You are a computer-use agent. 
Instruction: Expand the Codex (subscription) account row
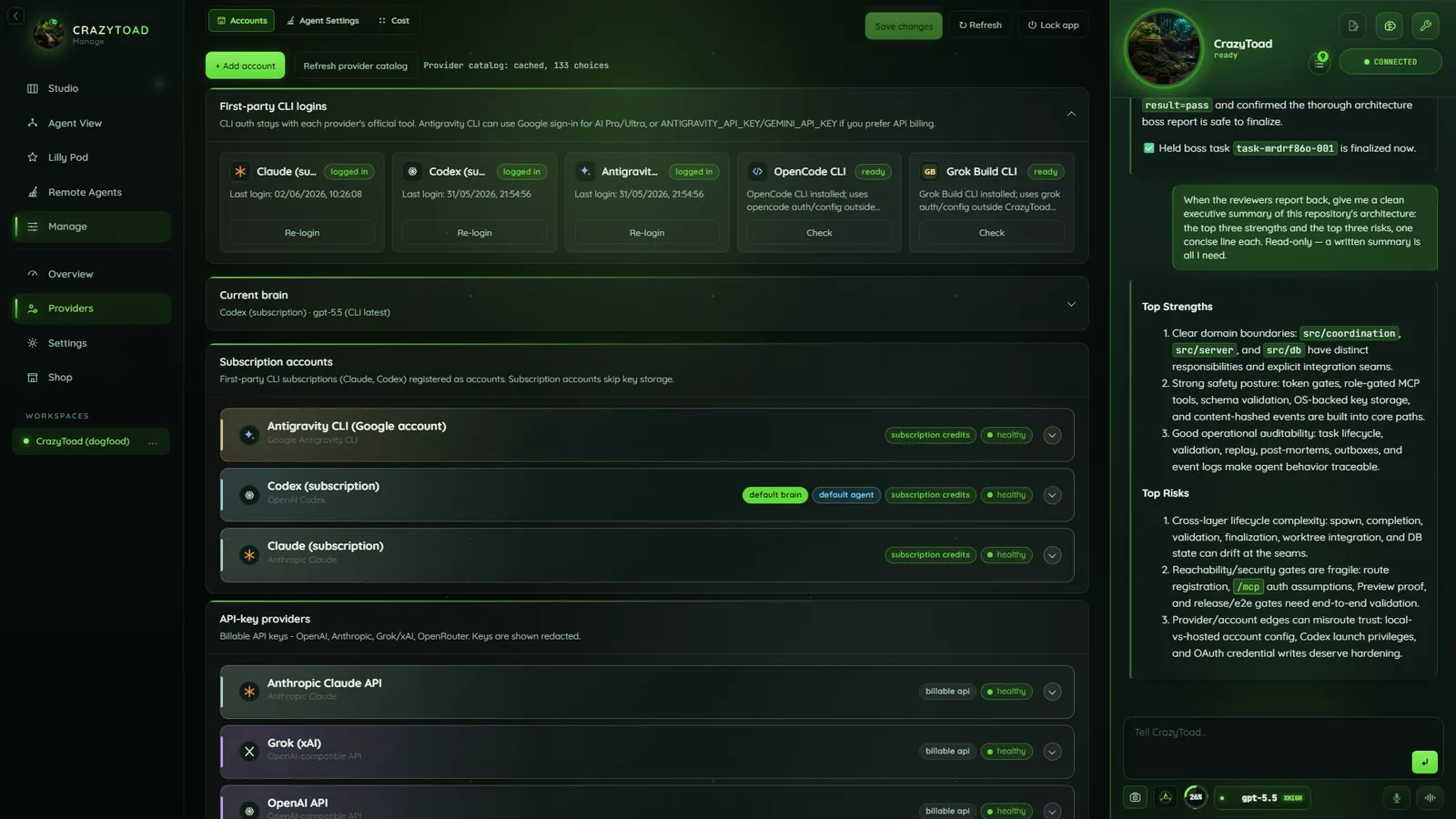[x=1052, y=495]
